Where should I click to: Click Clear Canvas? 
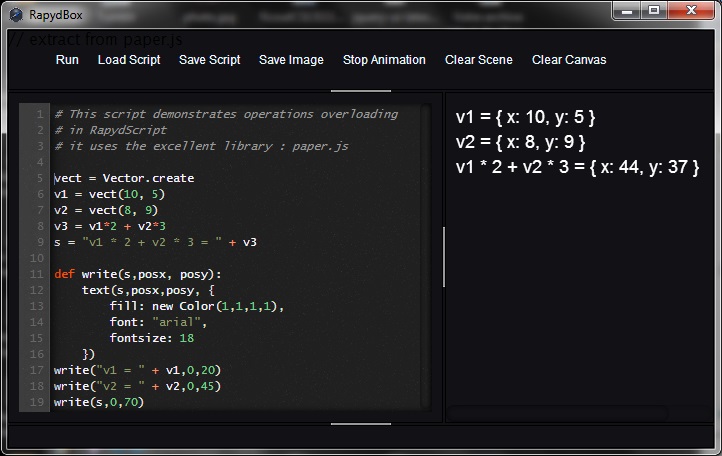569,60
